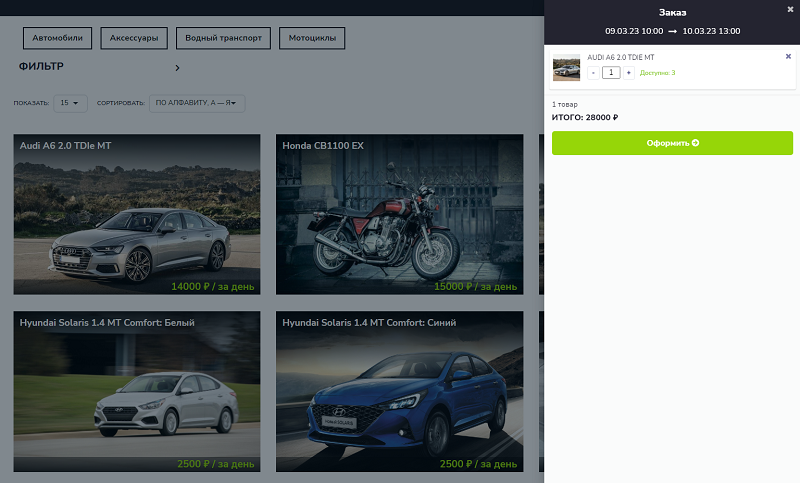Open the Audi A6 2.0 TDIe MT card
This screenshot has height=483, width=800.
137,215
